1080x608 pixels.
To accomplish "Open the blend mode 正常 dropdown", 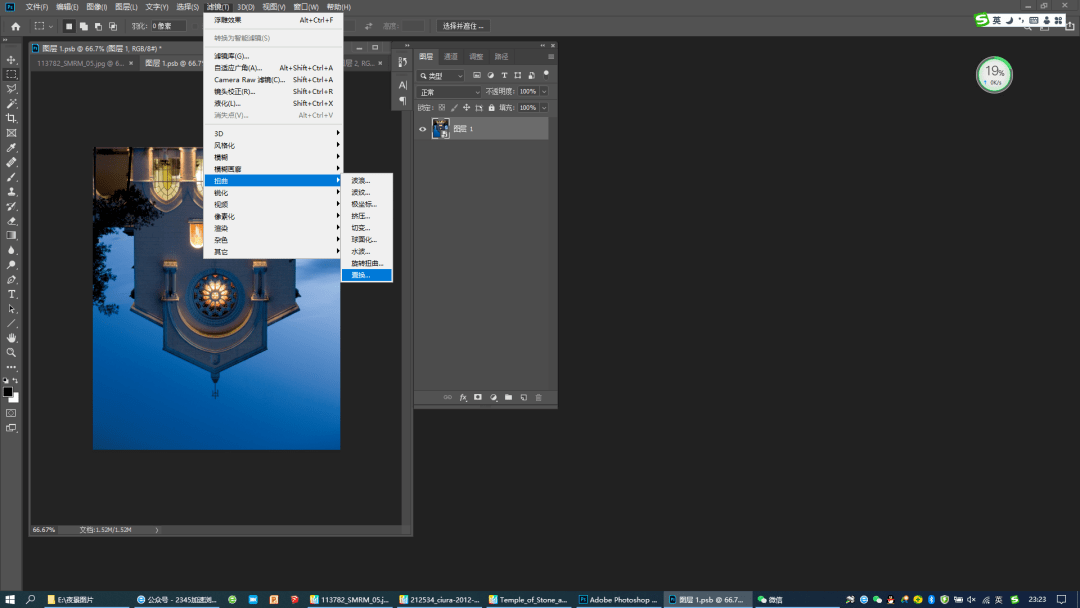I will [x=449, y=92].
